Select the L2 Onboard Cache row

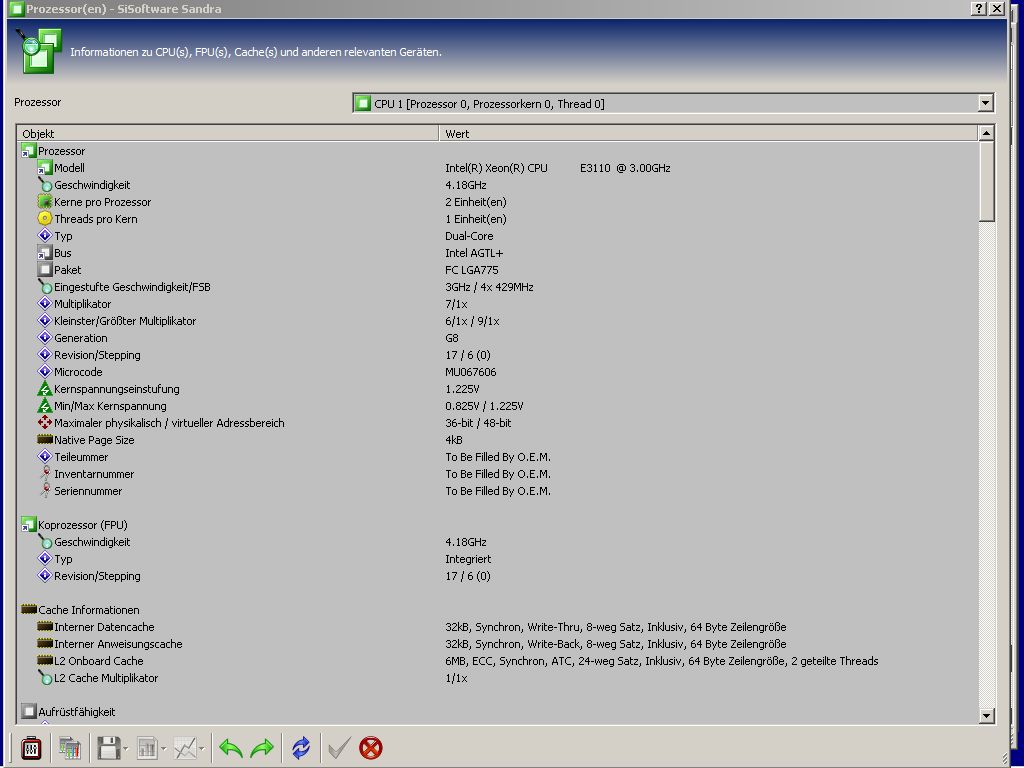[498, 661]
